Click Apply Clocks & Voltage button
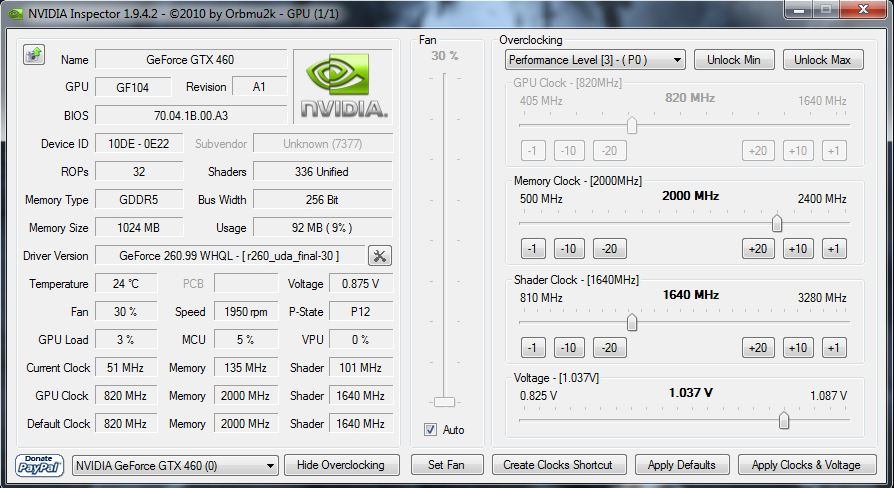 click(806, 465)
